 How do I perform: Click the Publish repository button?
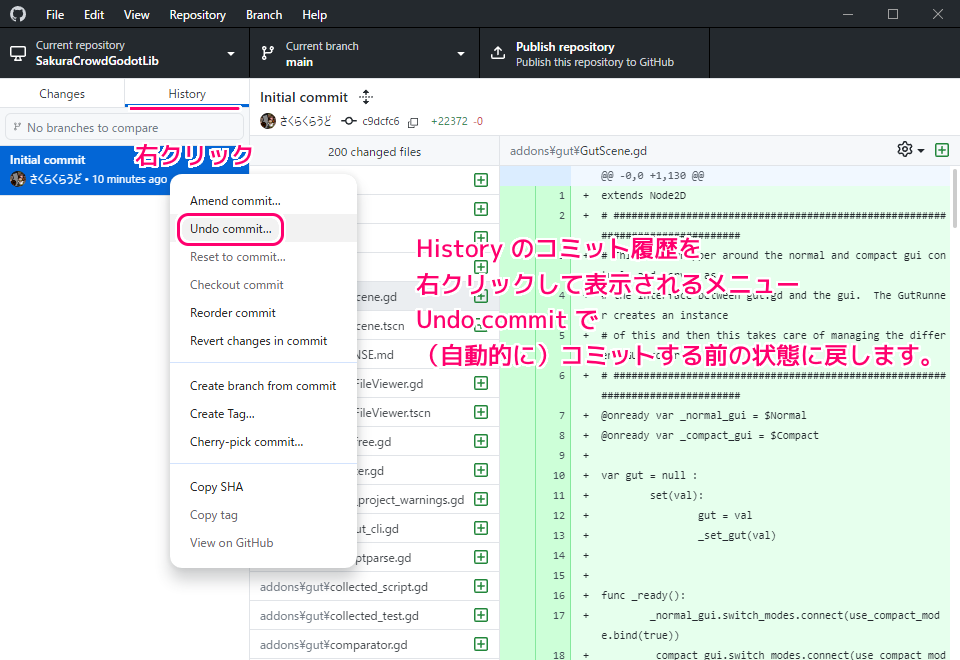click(594, 53)
